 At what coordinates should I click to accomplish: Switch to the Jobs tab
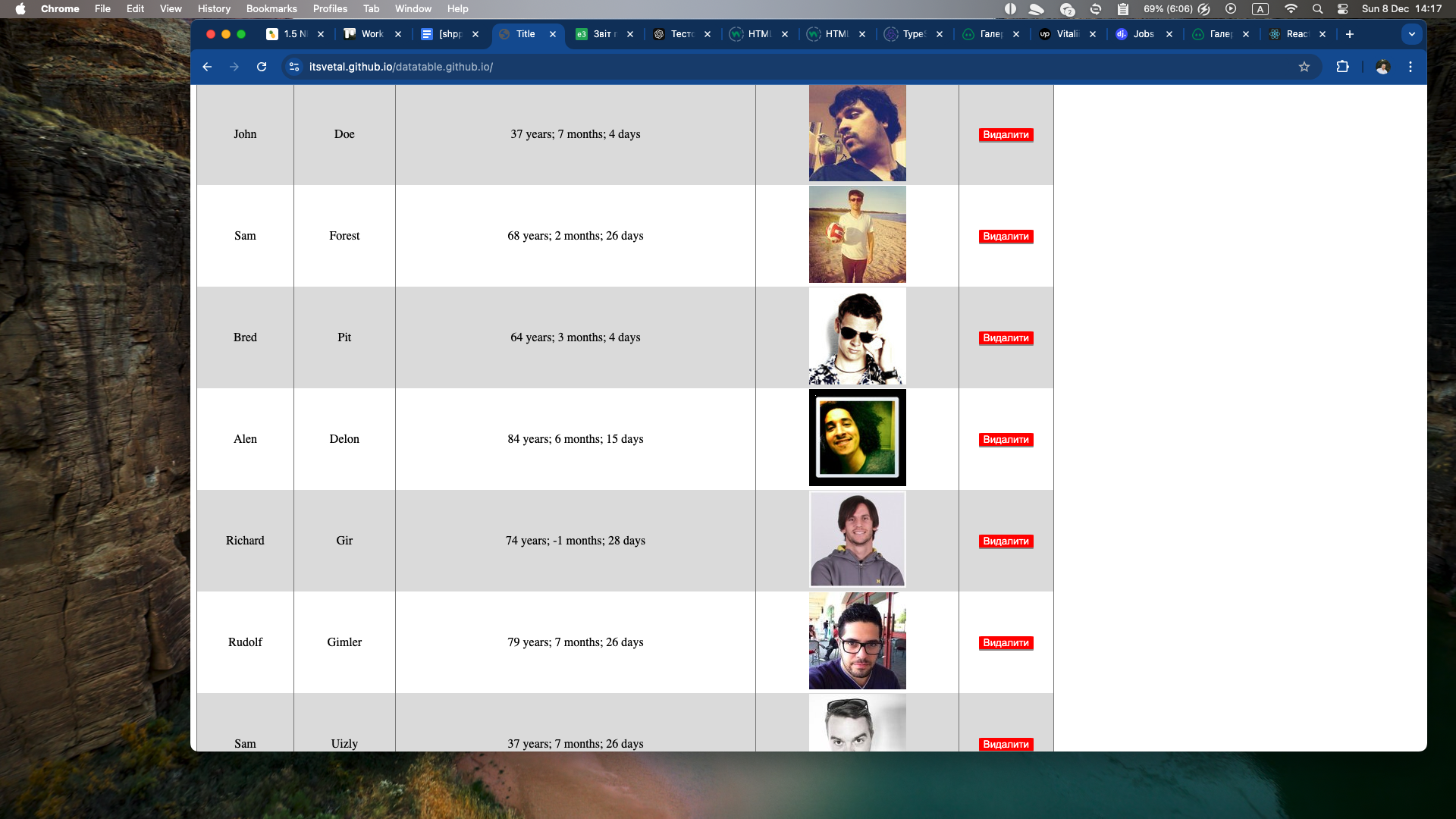coord(1144,34)
